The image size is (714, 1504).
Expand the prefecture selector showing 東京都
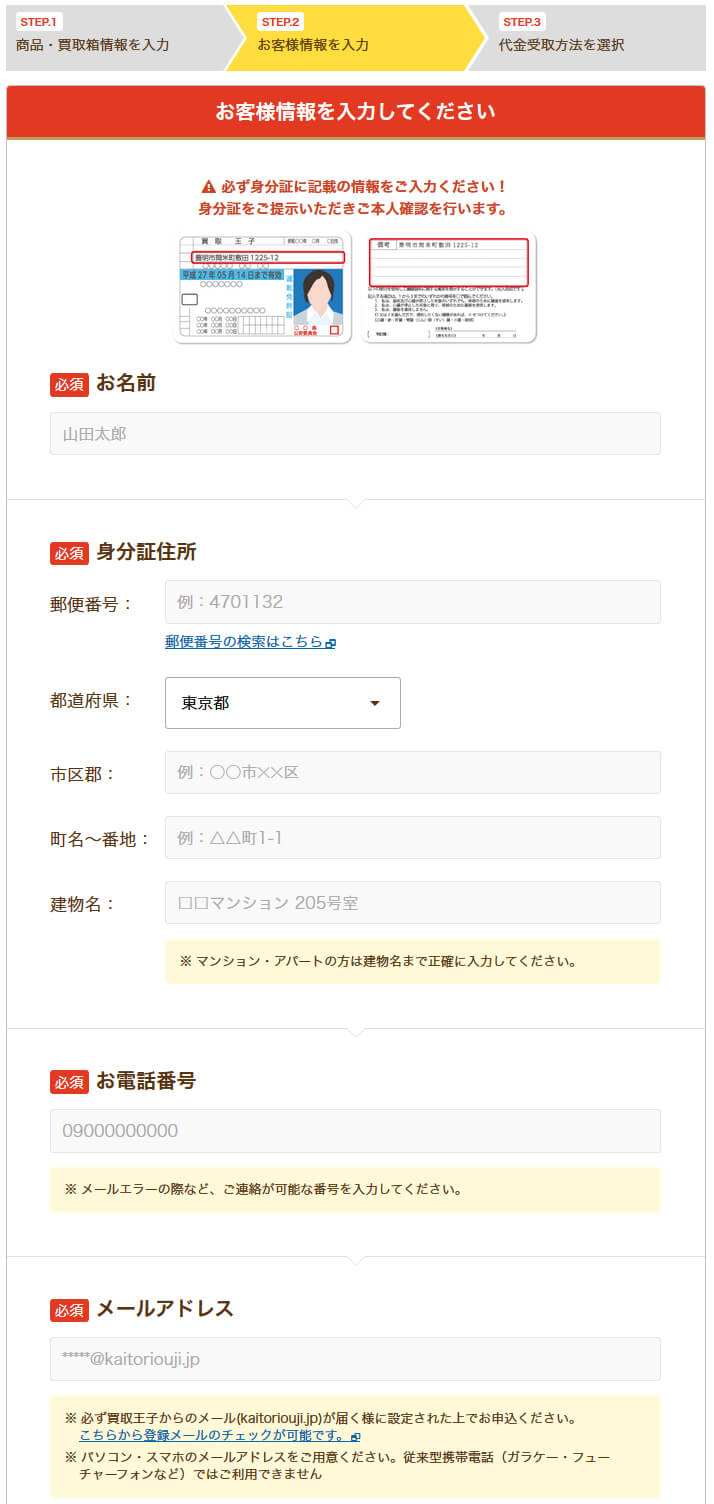click(283, 703)
